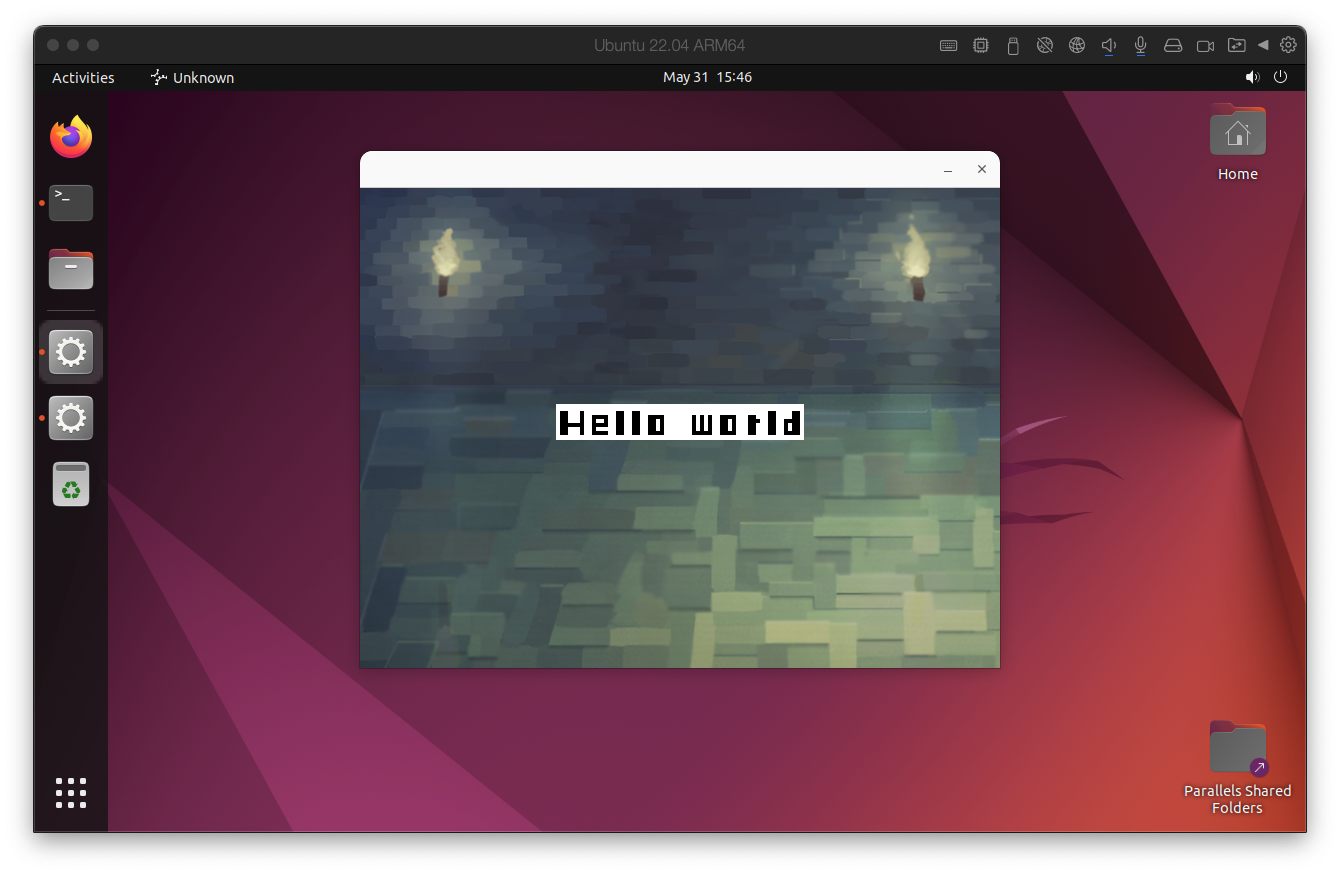This screenshot has width=1340, height=874.
Task: Open Parallels USB device icon
Action: 1013,45
